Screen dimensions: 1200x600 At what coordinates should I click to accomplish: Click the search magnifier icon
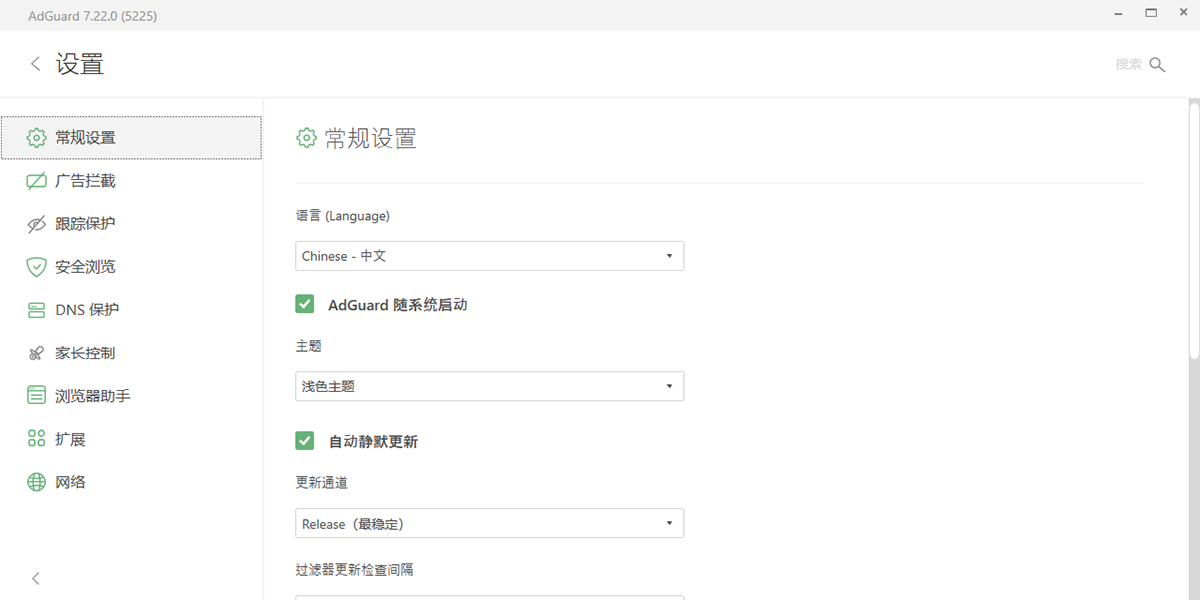(1157, 64)
